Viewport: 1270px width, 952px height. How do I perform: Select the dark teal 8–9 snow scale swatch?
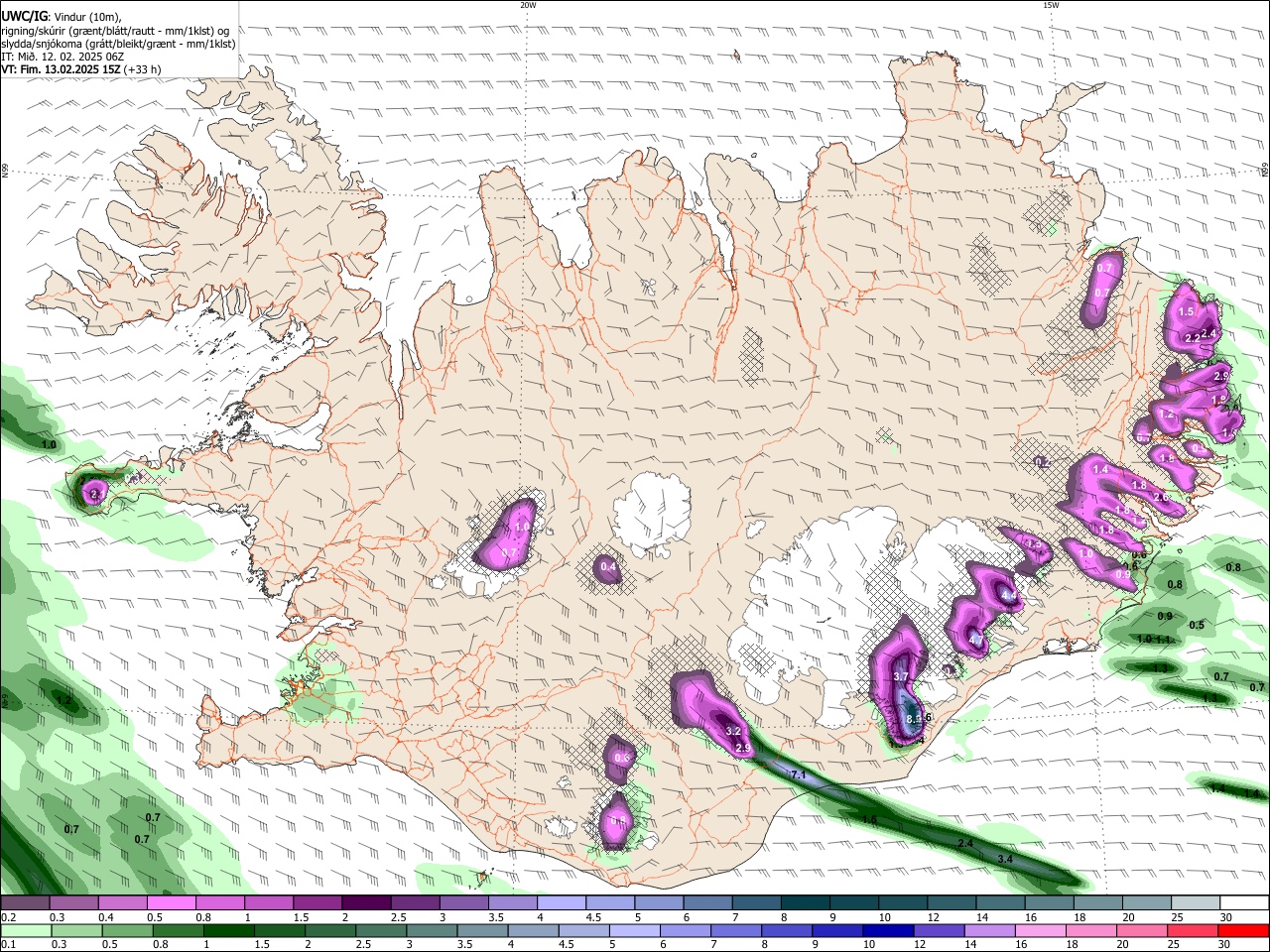805,903
